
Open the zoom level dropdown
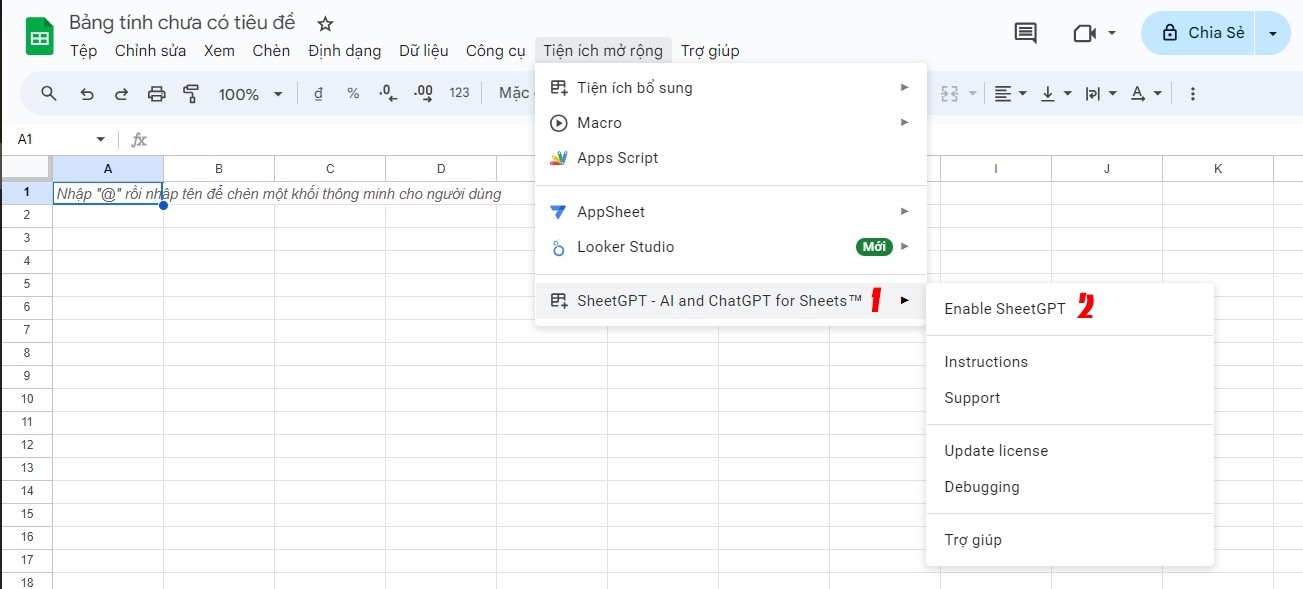coord(248,93)
